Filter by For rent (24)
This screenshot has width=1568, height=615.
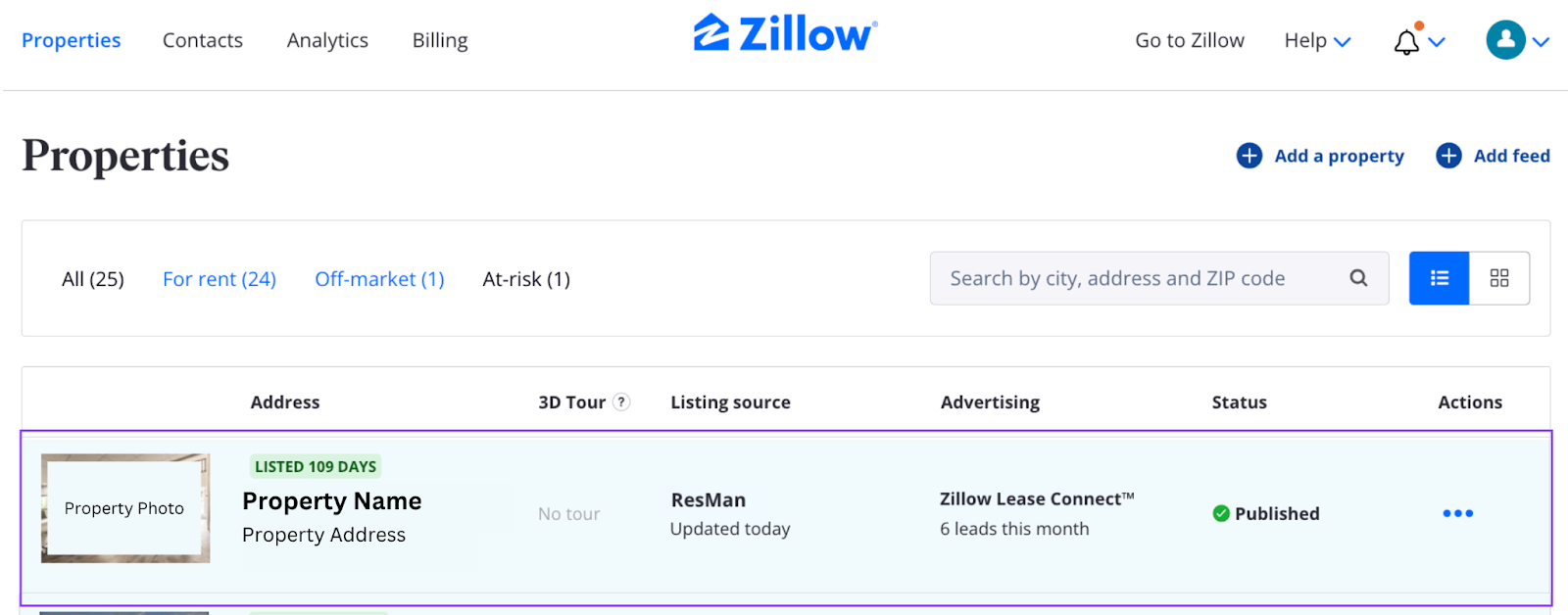click(x=220, y=279)
